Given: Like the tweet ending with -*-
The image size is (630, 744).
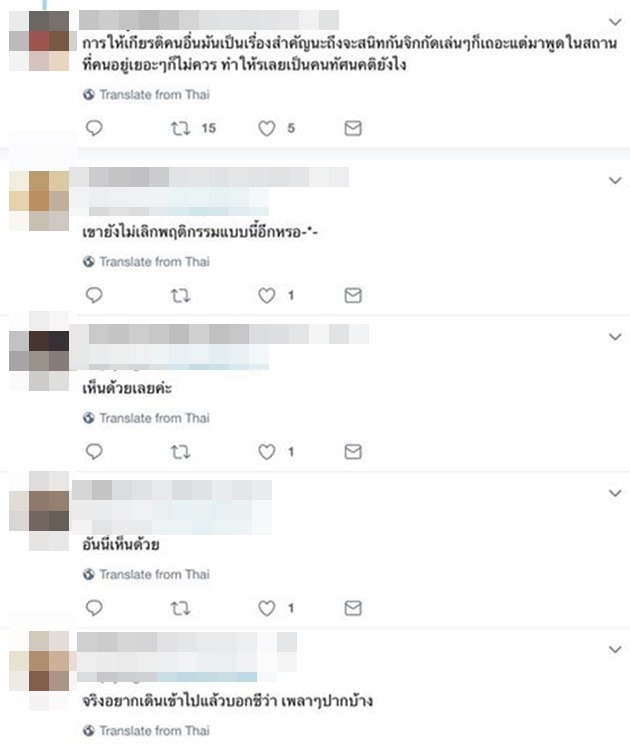Looking at the screenshot, I should tap(267, 296).
